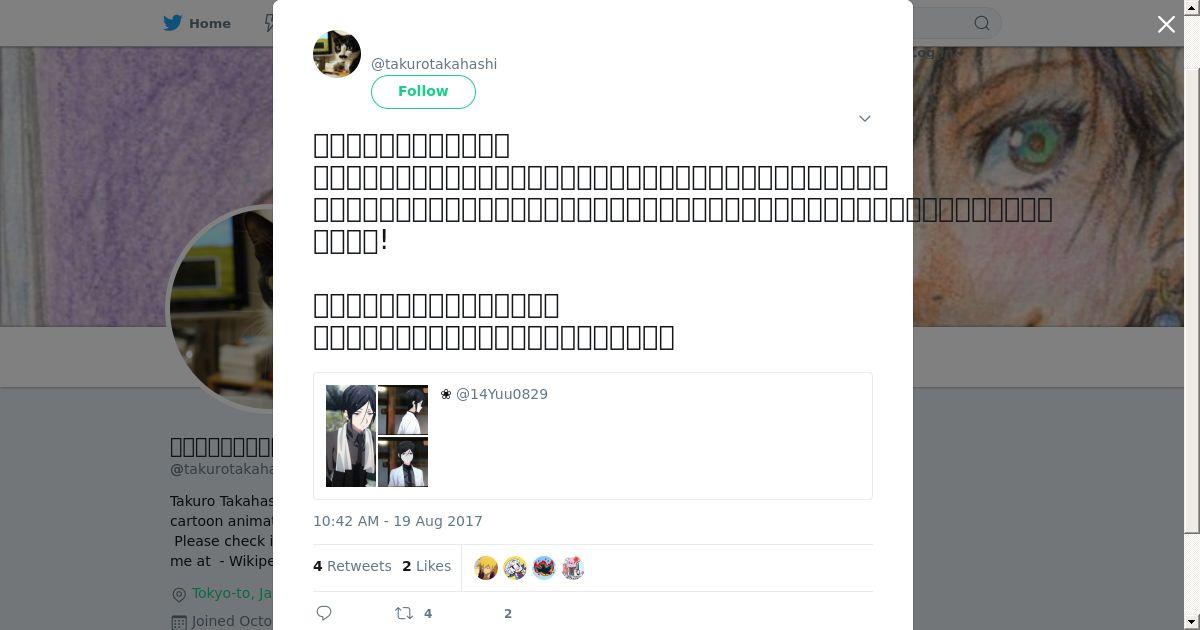View the 4 Retweets list
Image resolution: width=1200 pixels, height=630 pixels.
(352, 566)
